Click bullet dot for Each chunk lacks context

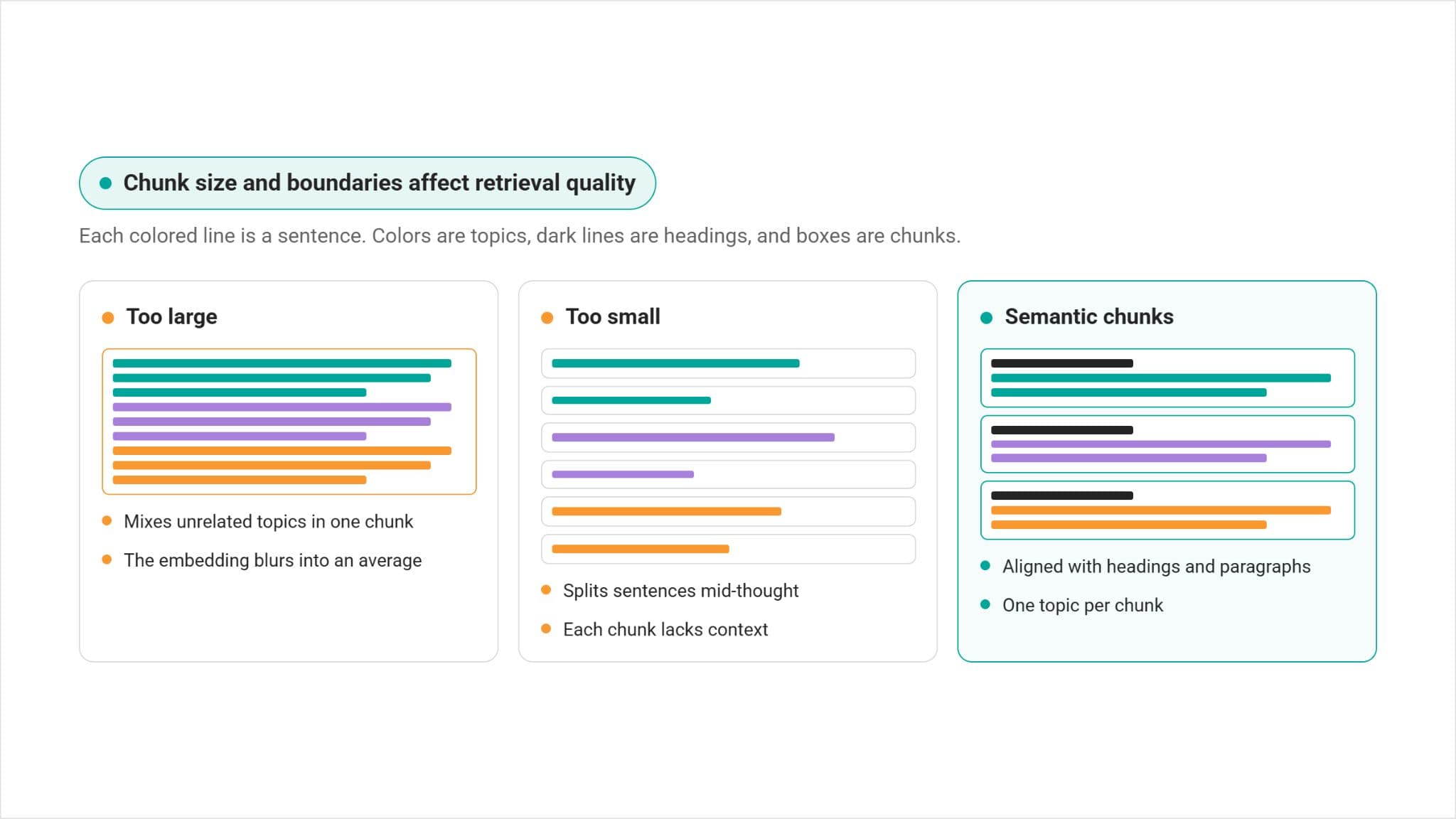click(546, 628)
